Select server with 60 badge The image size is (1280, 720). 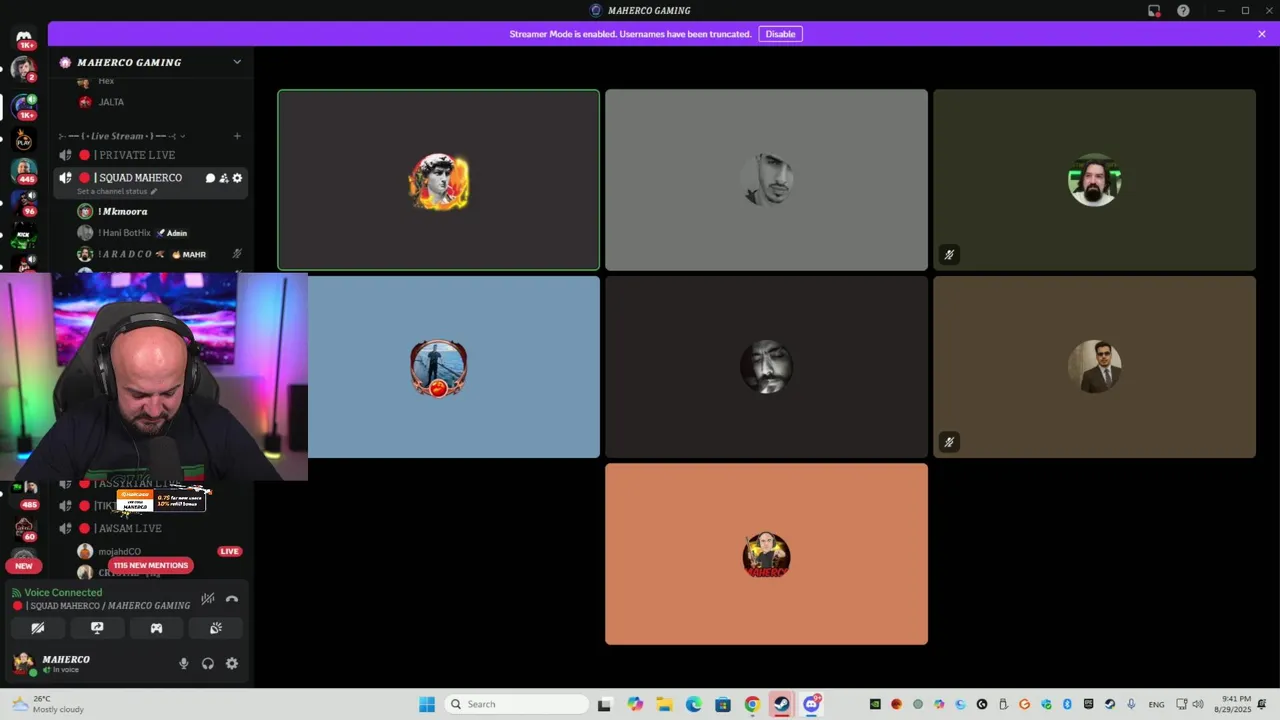(24, 528)
